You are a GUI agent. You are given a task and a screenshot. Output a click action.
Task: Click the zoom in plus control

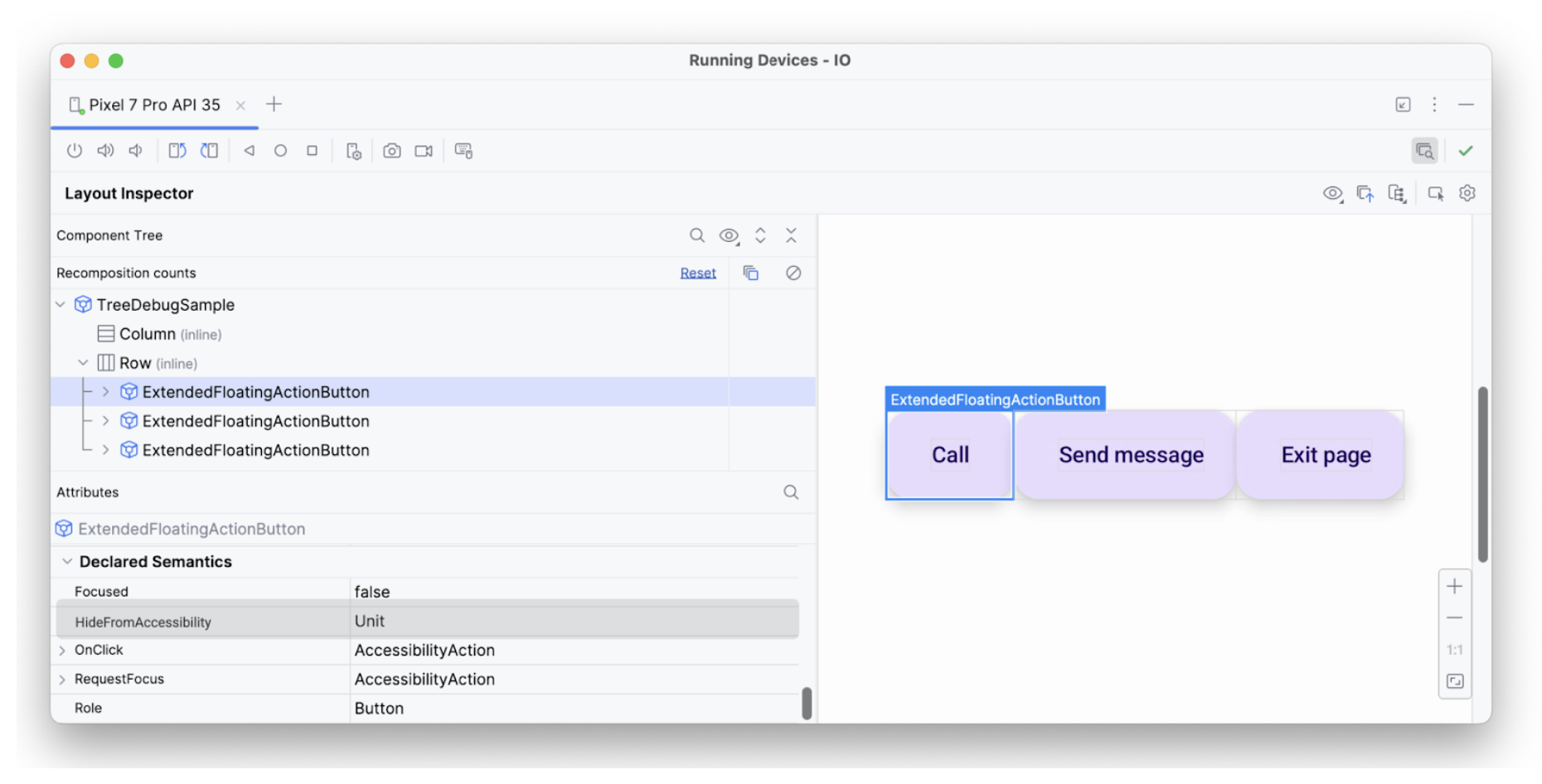coord(1454,586)
